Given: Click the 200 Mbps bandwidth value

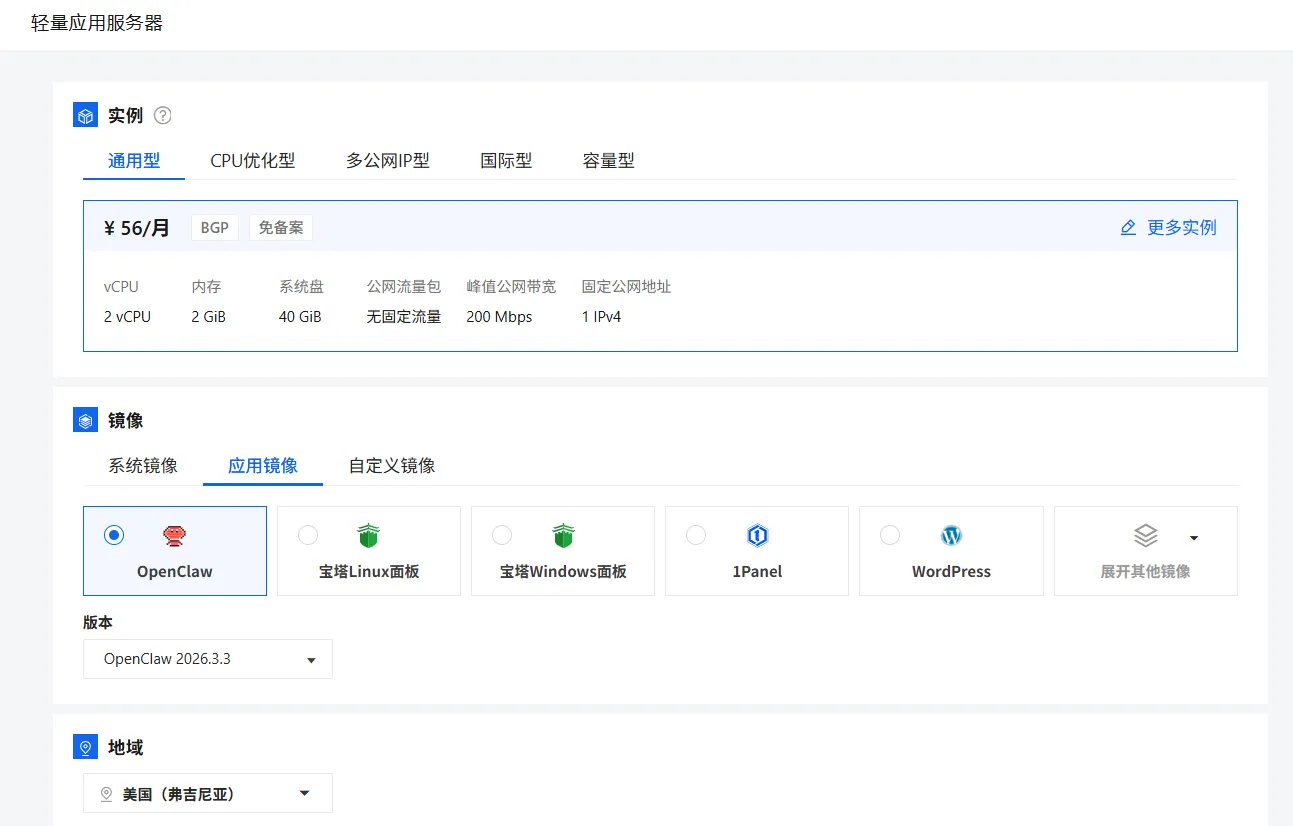Looking at the screenshot, I should 499,317.
